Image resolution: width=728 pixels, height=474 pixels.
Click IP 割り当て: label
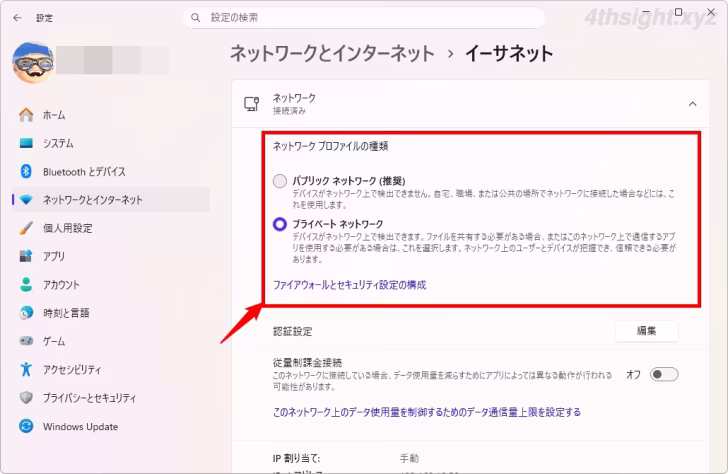coord(296,458)
